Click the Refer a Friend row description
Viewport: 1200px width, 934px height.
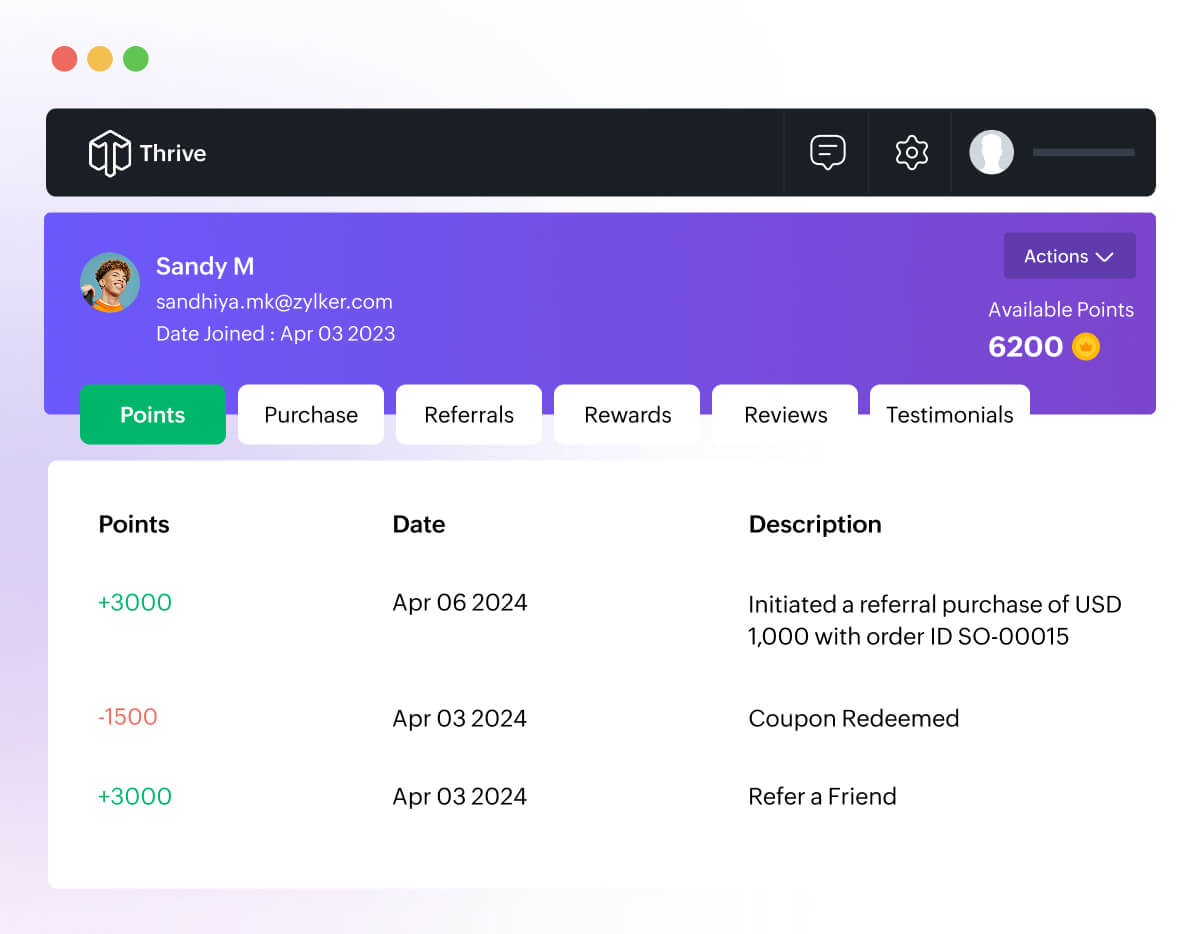click(x=822, y=797)
